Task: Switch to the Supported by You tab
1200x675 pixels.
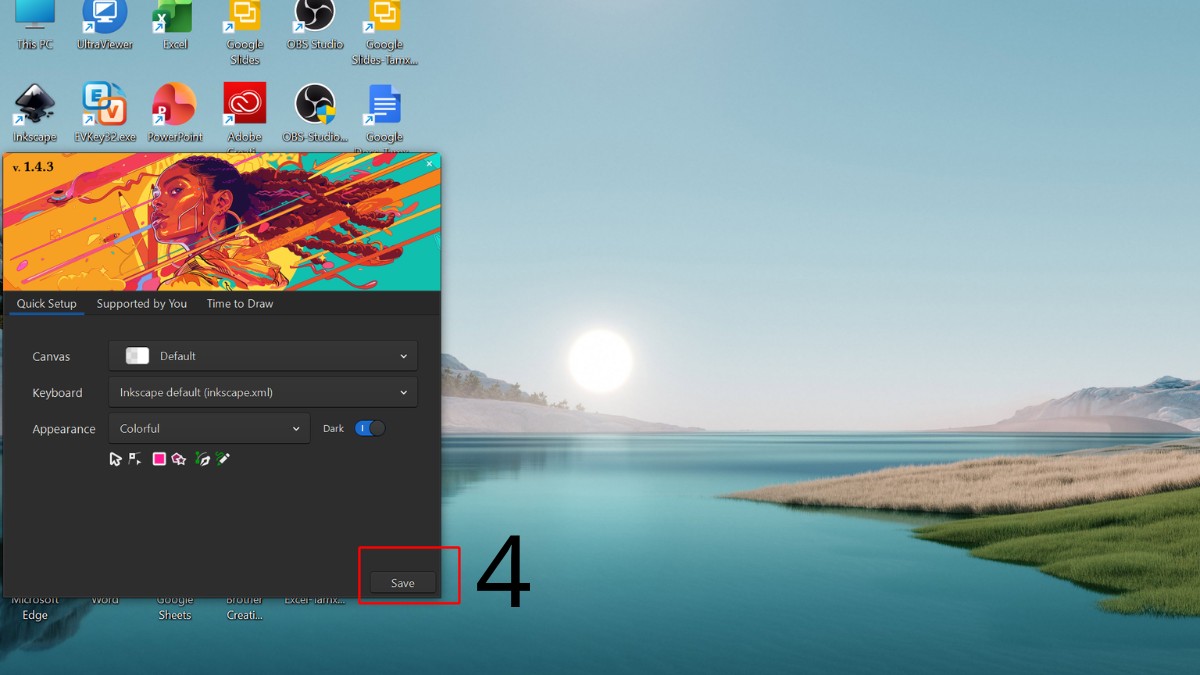Action: pos(142,303)
